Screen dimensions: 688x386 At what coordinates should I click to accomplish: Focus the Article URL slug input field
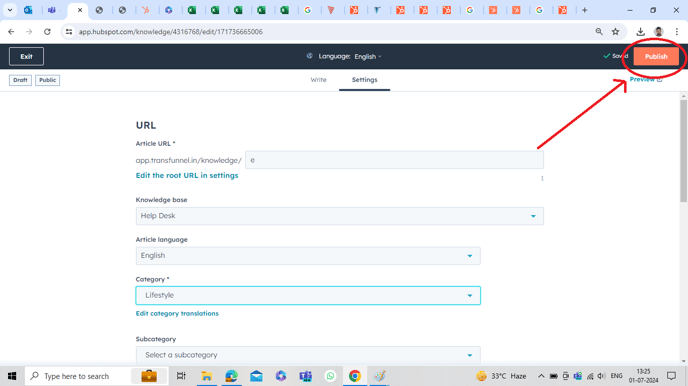[394, 160]
